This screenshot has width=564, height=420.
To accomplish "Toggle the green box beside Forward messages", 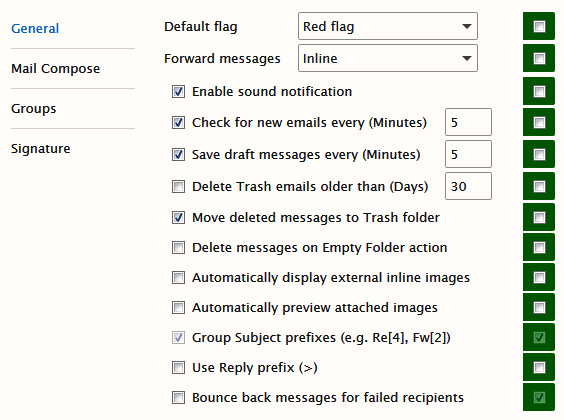I will (539, 58).
